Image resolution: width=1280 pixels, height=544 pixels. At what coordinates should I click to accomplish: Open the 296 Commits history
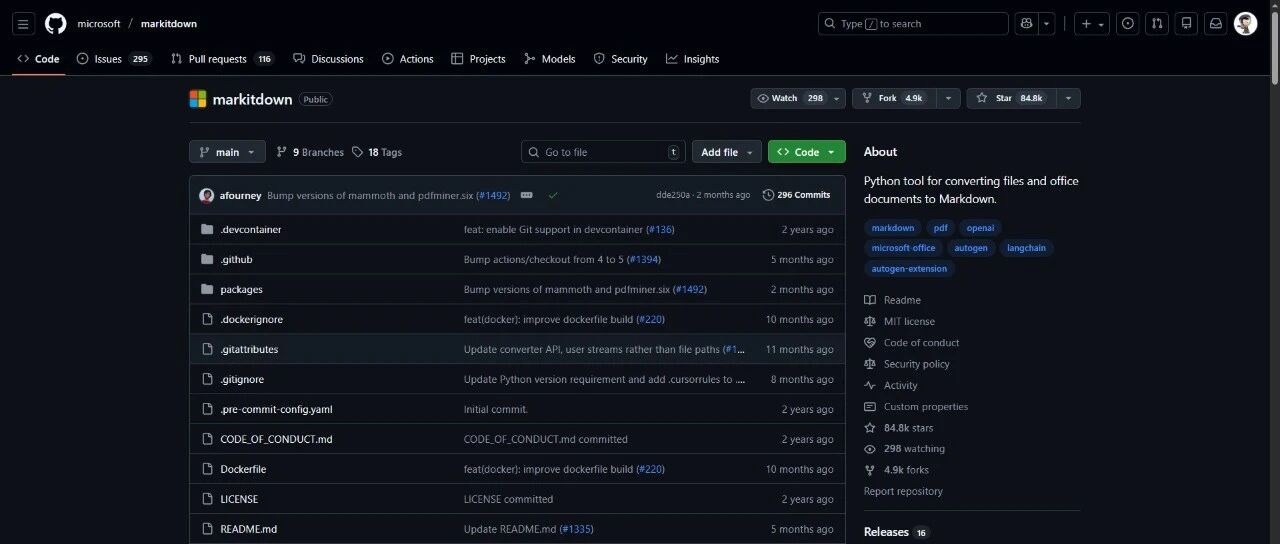797,195
